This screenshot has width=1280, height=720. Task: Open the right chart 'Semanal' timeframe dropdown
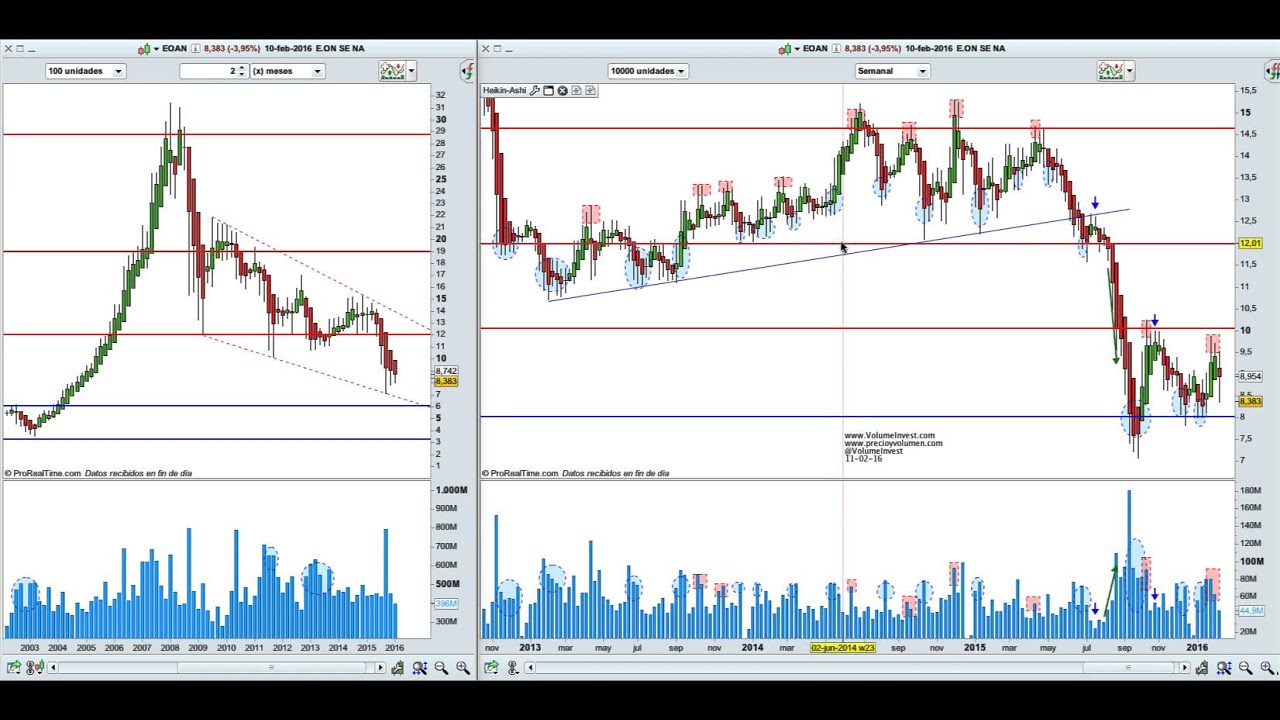tap(892, 71)
